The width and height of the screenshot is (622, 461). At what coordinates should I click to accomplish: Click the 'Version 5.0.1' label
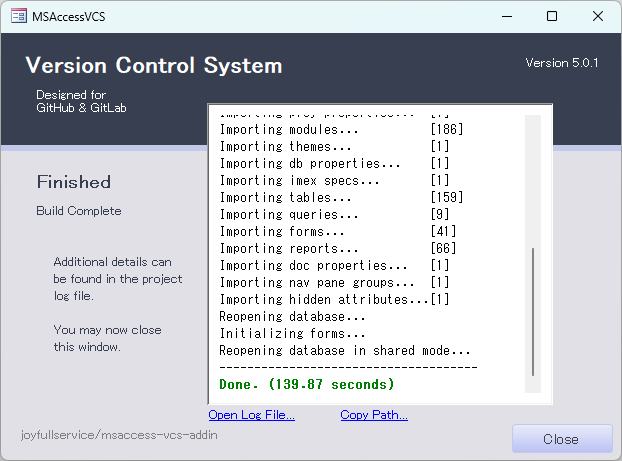coord(562,63)
